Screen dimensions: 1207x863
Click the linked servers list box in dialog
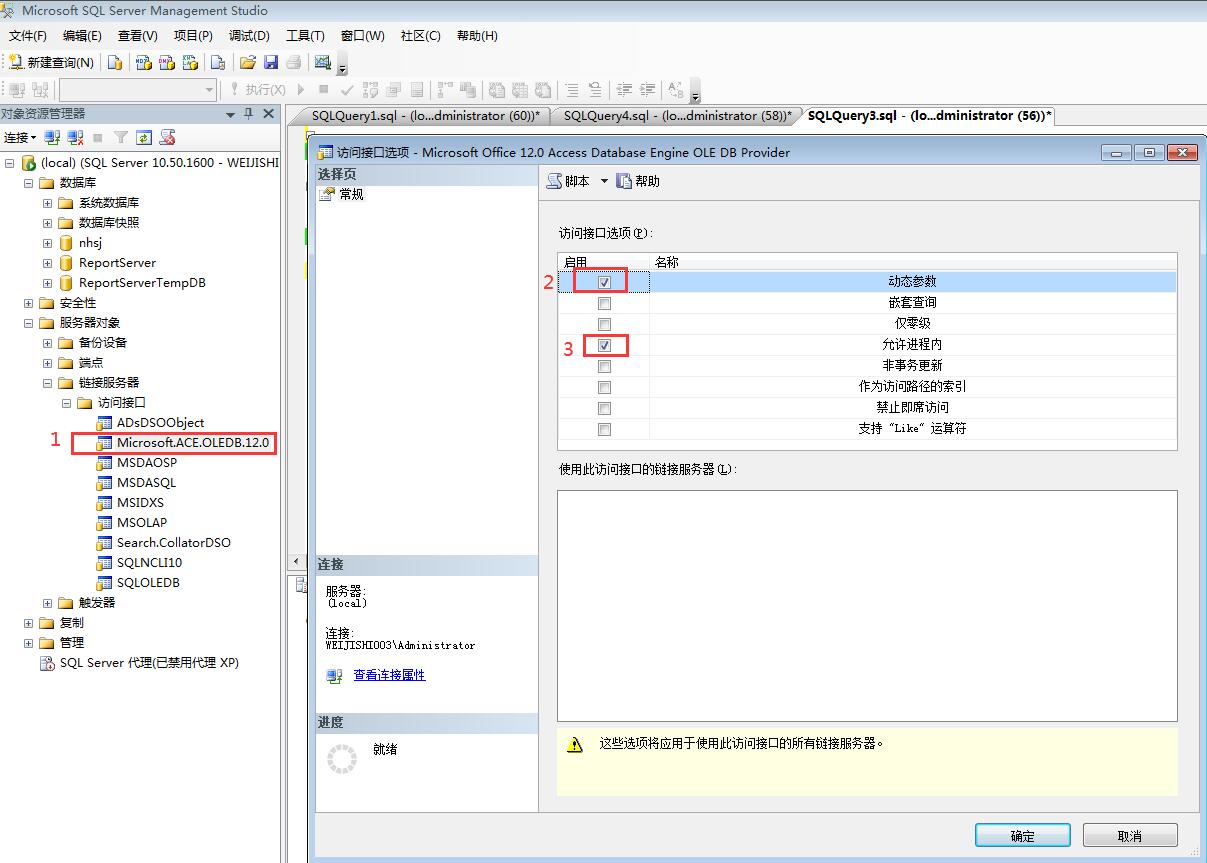click(x=867, y=606)
